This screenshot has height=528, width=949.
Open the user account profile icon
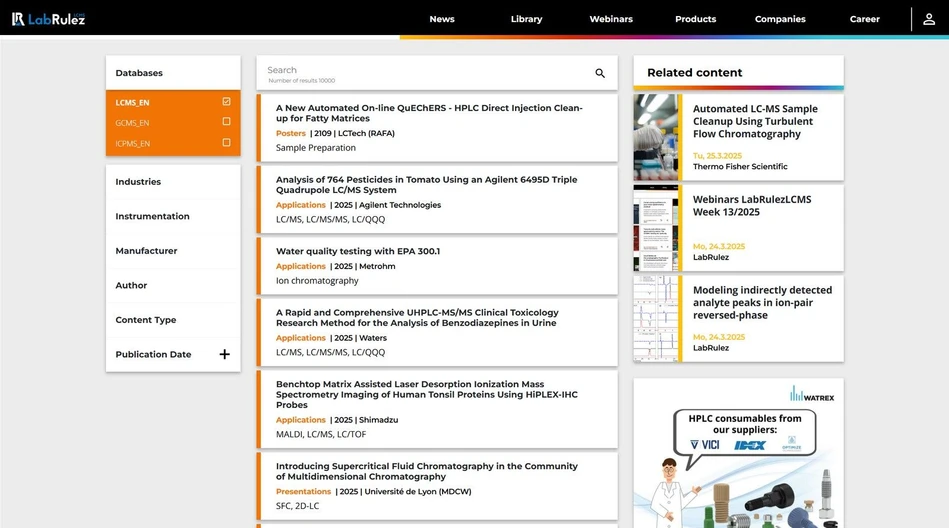[x=930, y=19]
